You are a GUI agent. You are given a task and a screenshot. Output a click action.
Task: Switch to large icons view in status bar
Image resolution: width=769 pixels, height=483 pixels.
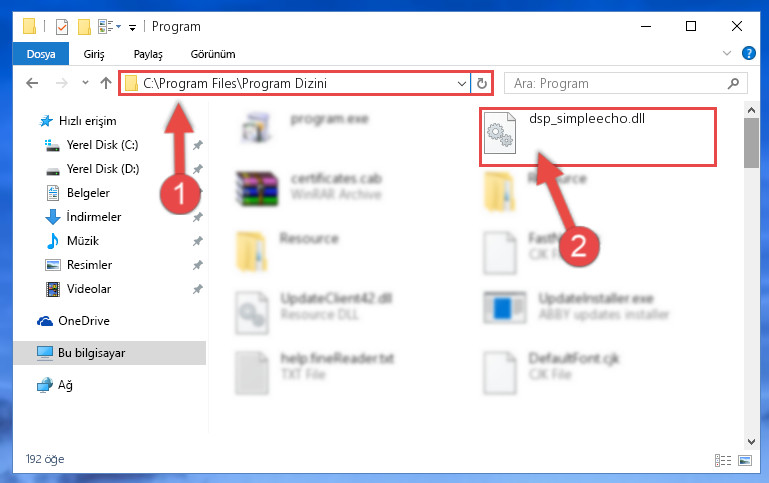pos(744,460)
